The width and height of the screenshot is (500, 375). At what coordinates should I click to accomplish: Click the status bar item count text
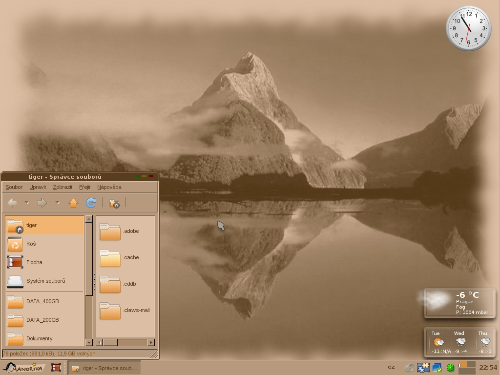tap(49, 353)
